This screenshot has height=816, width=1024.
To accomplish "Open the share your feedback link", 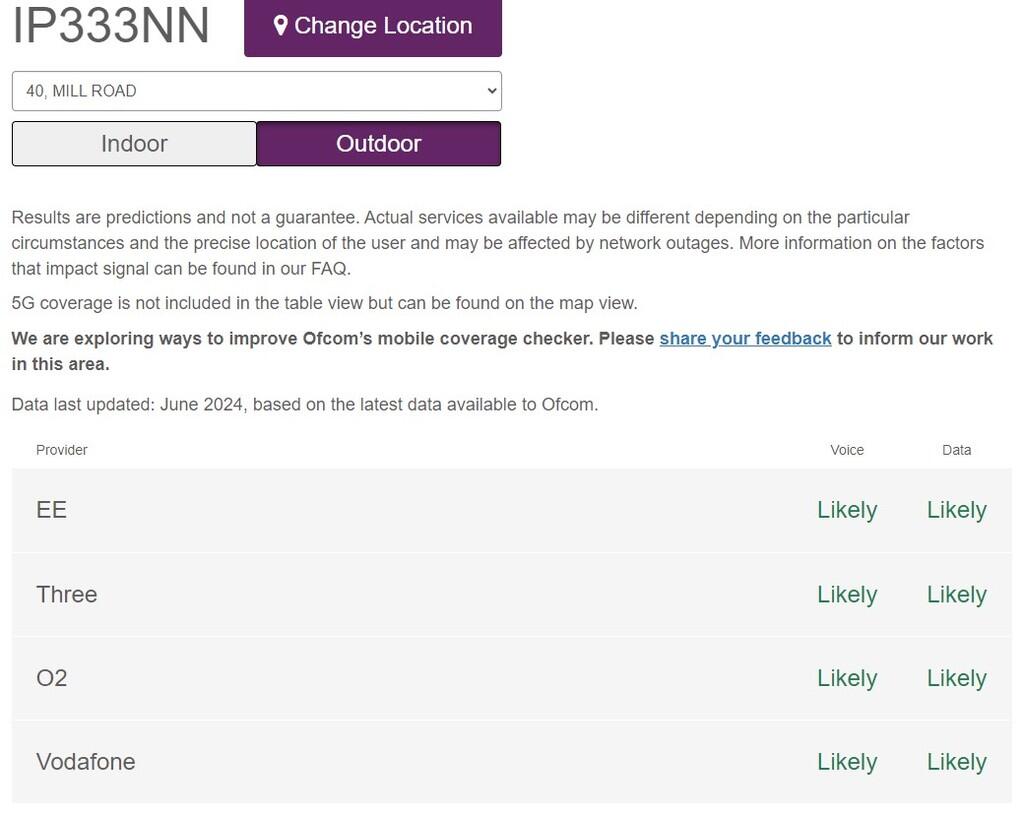I will coord(745,338).
